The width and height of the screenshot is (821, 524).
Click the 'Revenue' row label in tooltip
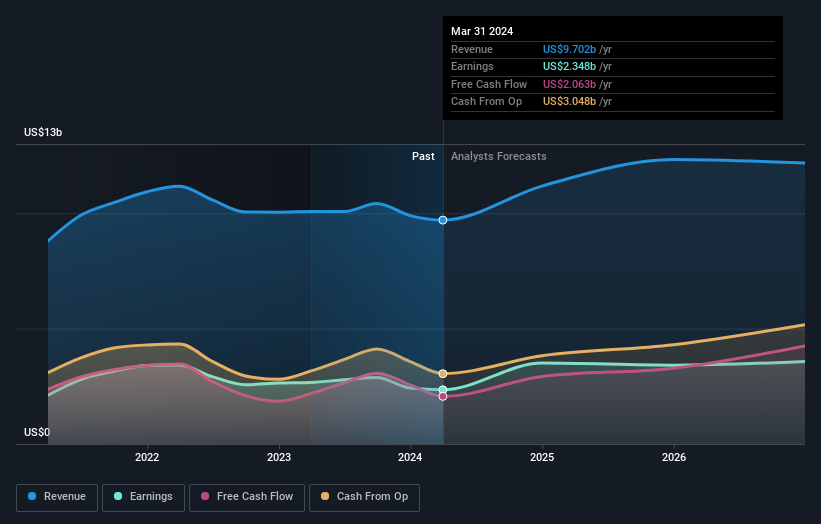click(x=472, y=49)
